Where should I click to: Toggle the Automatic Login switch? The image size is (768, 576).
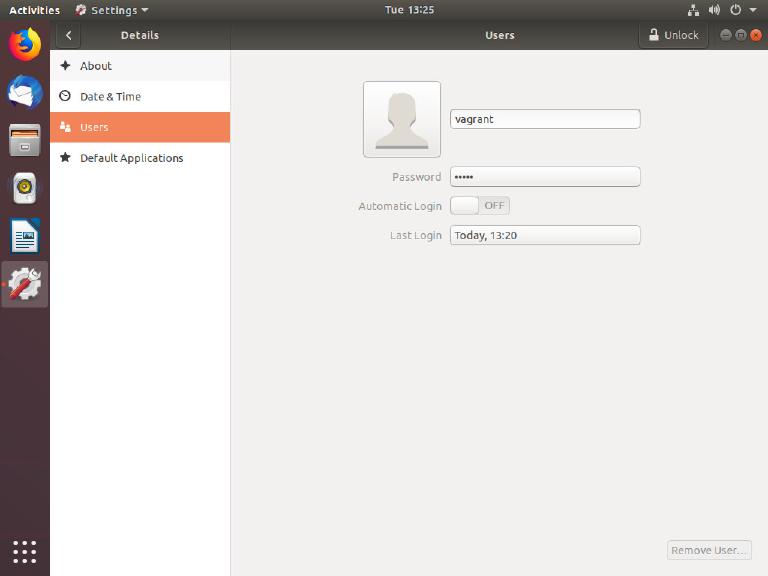[x=480, y=206]
